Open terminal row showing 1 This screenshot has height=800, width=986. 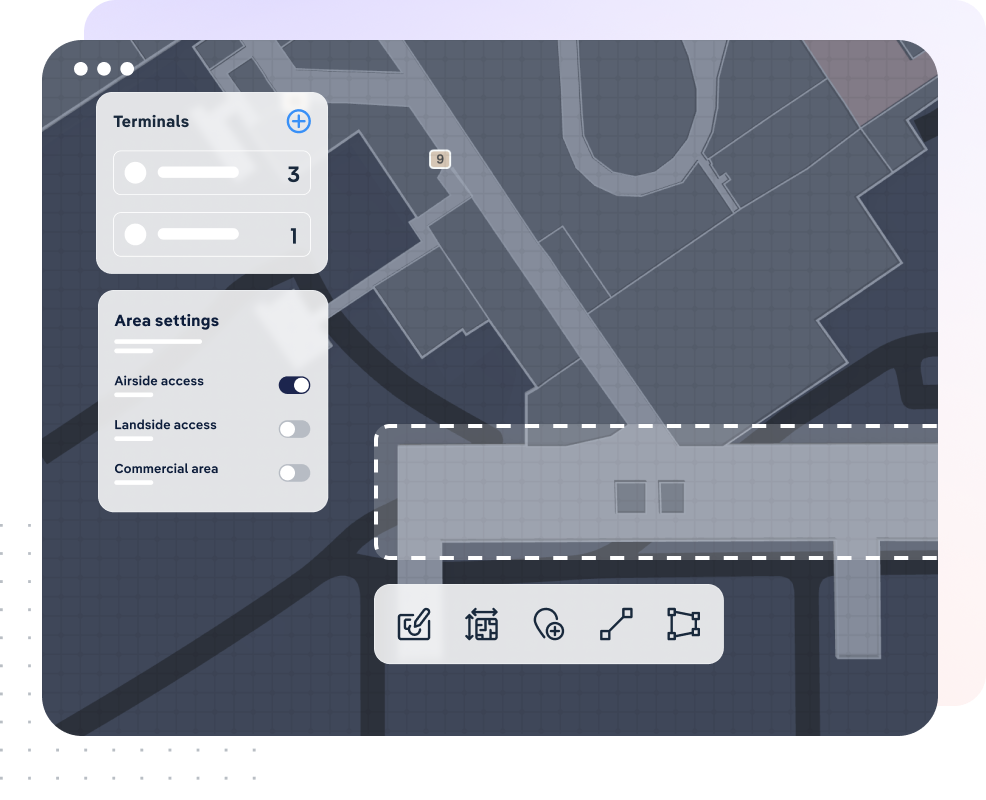pyautogui.click(x=212, y=235)
